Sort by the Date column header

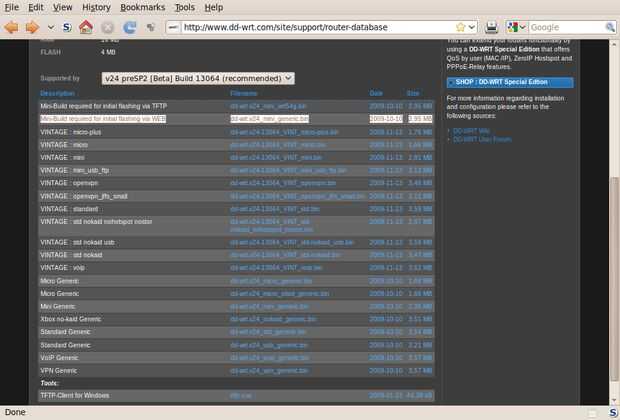(376, 93)
